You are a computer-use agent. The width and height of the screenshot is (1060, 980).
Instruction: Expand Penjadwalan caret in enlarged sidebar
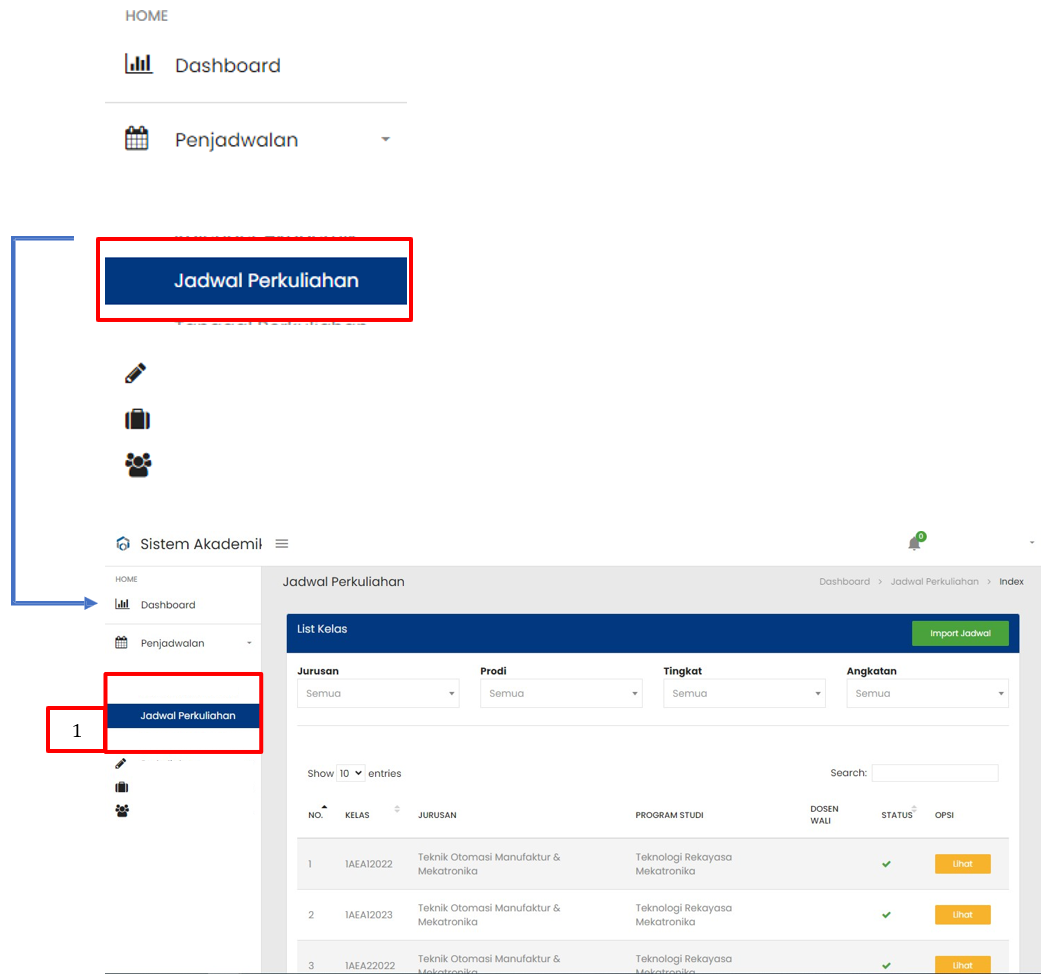[x=385, y=139]
